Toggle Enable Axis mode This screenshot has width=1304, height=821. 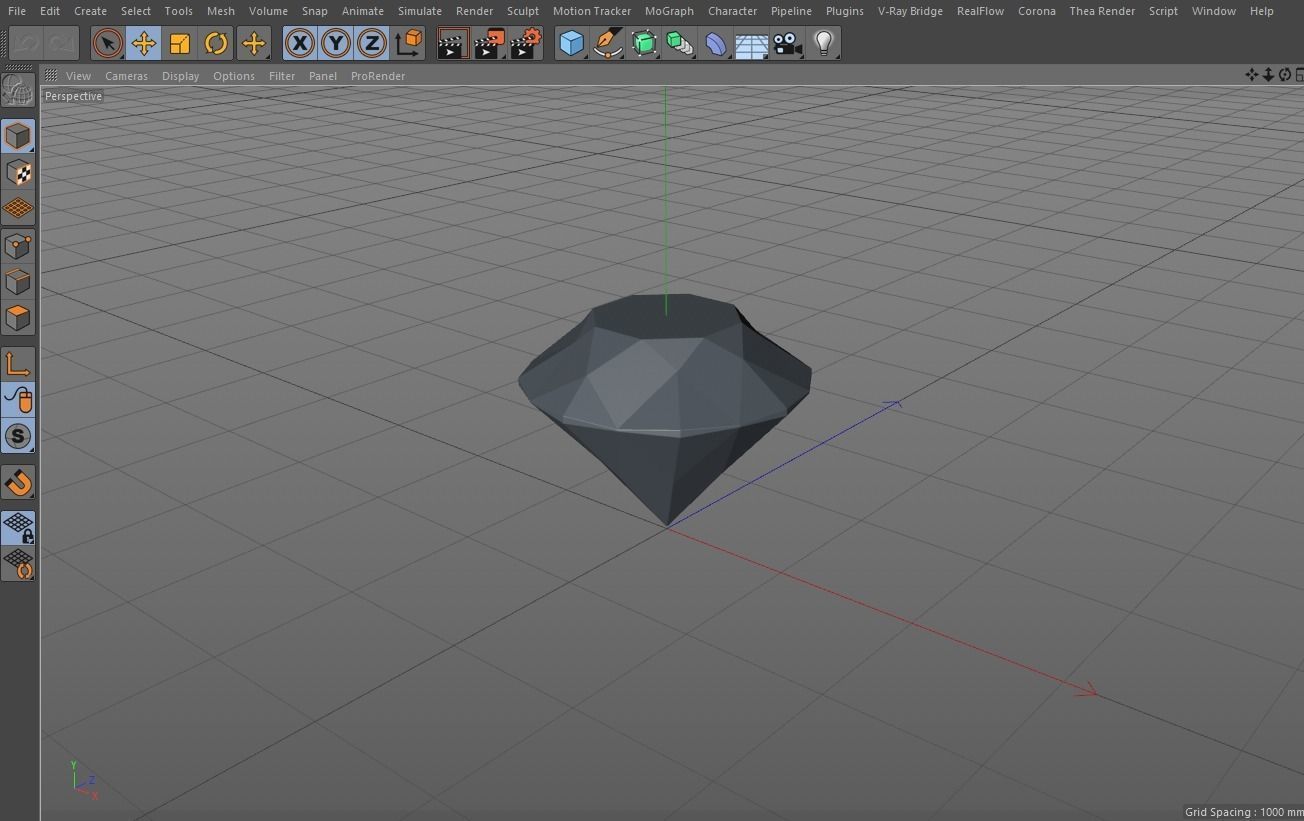pos(18,364)
